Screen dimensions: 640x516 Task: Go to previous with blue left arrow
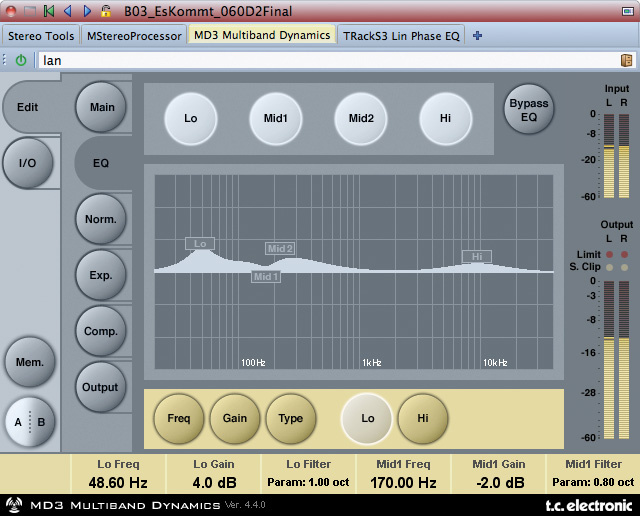pos(68,11)
